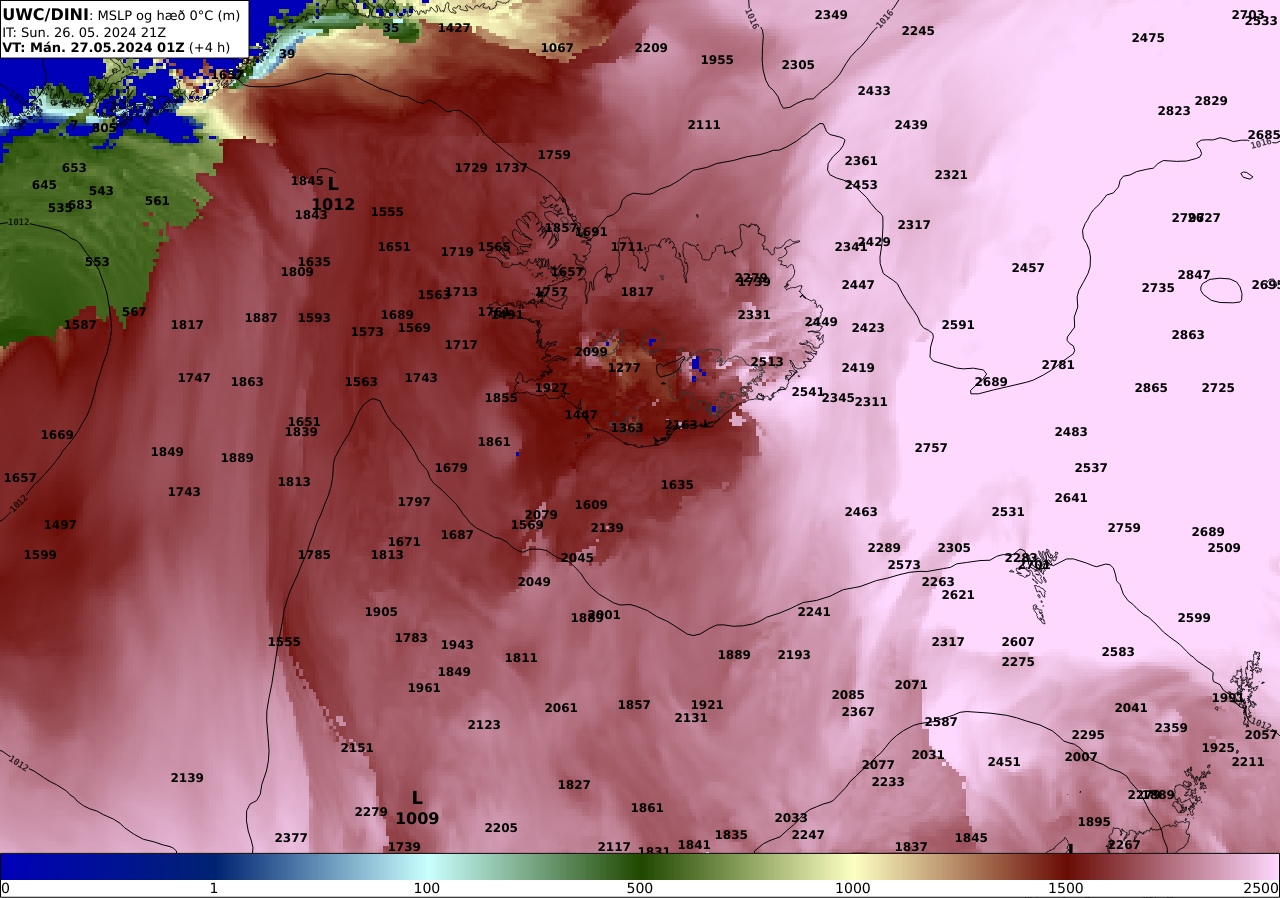Click the height value 2587
The width and height of the screenshot is (1280, 898).
tap(941, 722)
